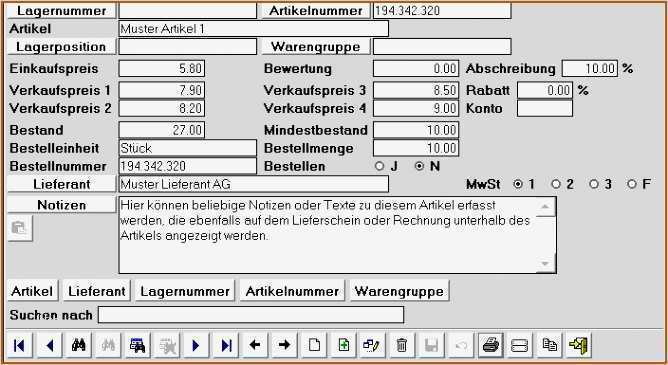Exit the form with the door icon
The width and height of the screenshot is (668, 365).
[578, 345]
